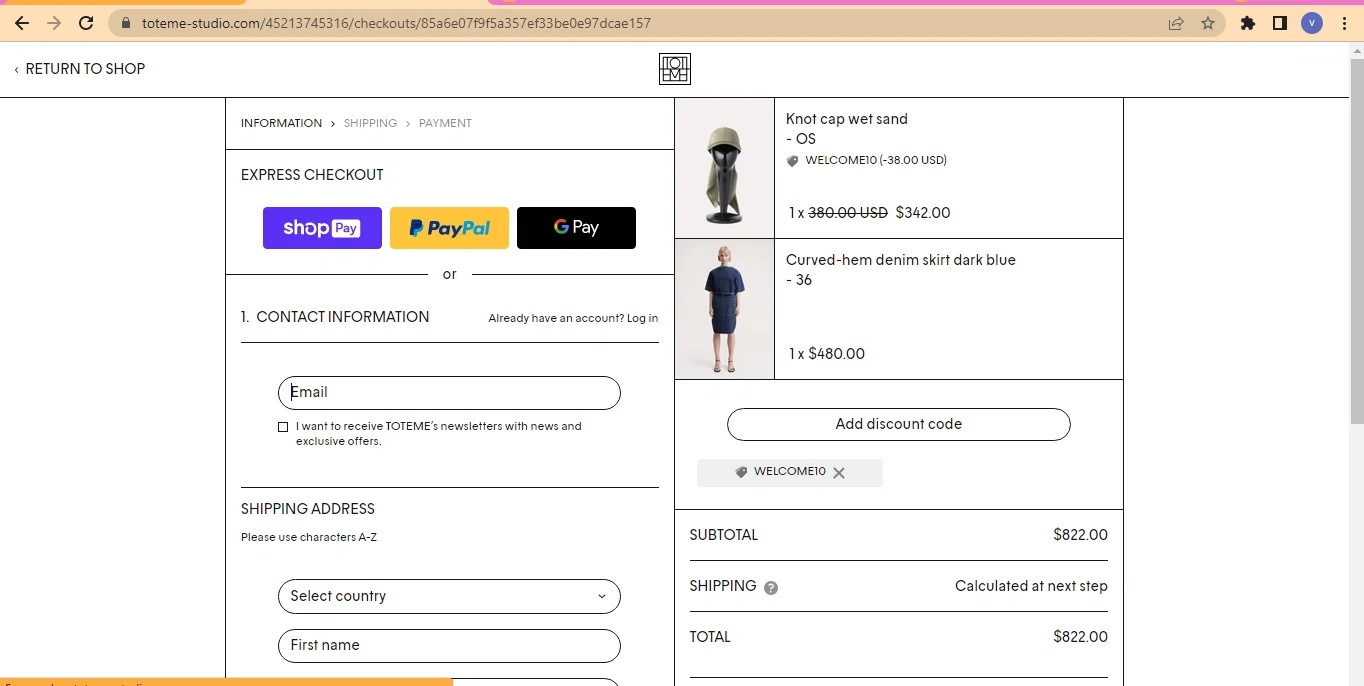Go to the Shipping breadcrumb step
Viewport: 1364px width, 686px height.
(x=370, y=123)
